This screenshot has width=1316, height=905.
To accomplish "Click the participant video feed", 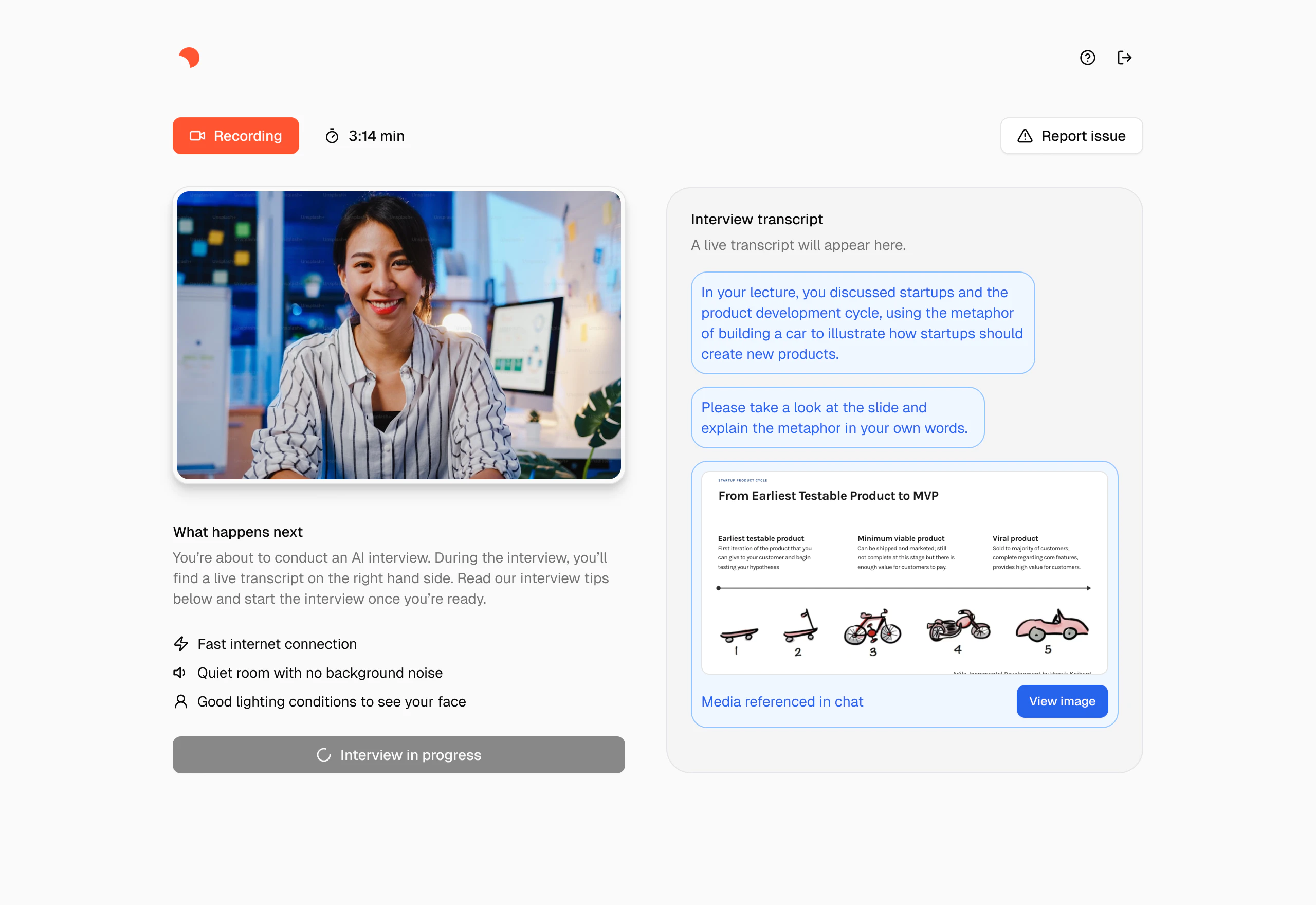I will pos(398,335).
